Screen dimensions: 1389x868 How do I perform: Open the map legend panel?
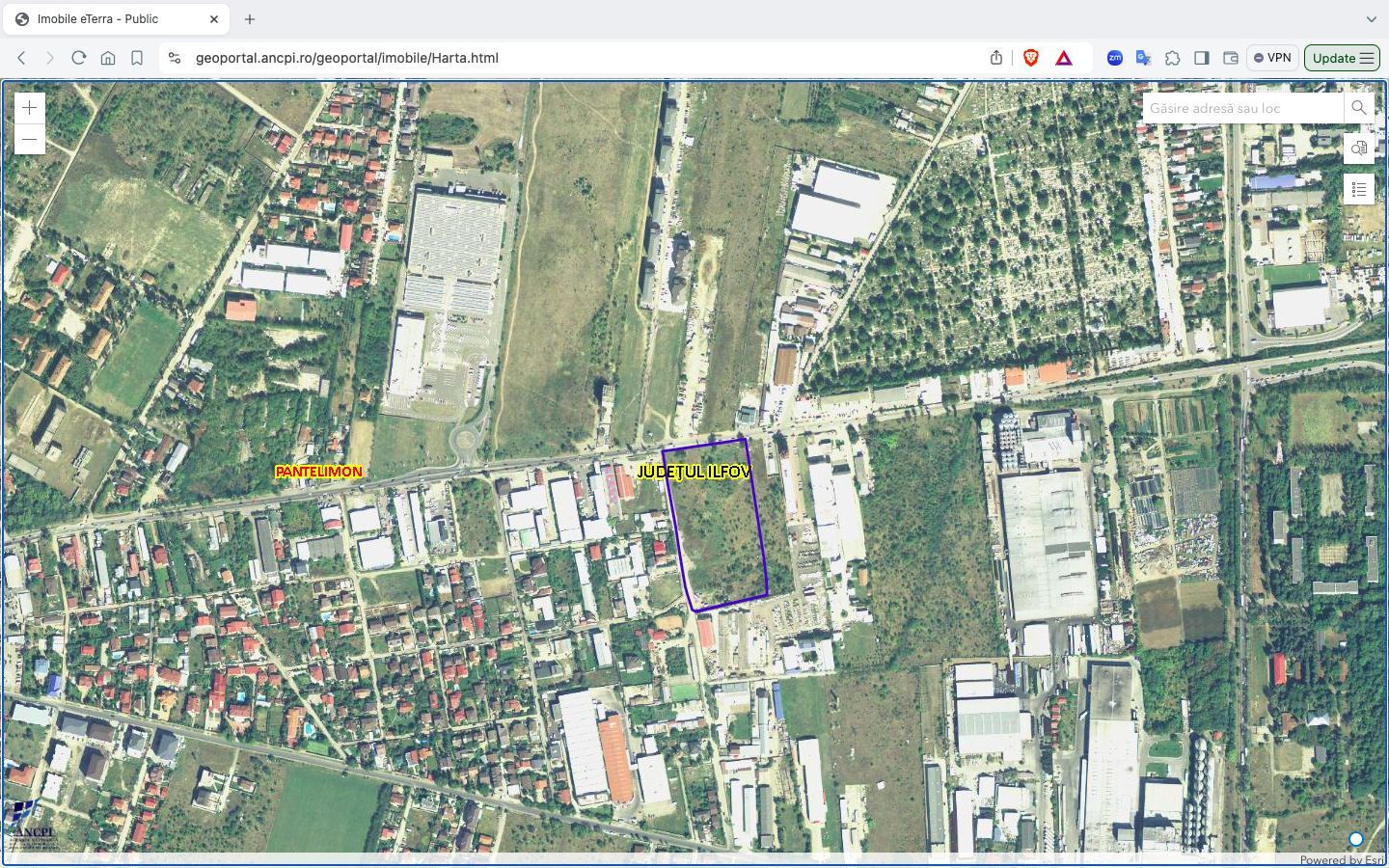1359,189
